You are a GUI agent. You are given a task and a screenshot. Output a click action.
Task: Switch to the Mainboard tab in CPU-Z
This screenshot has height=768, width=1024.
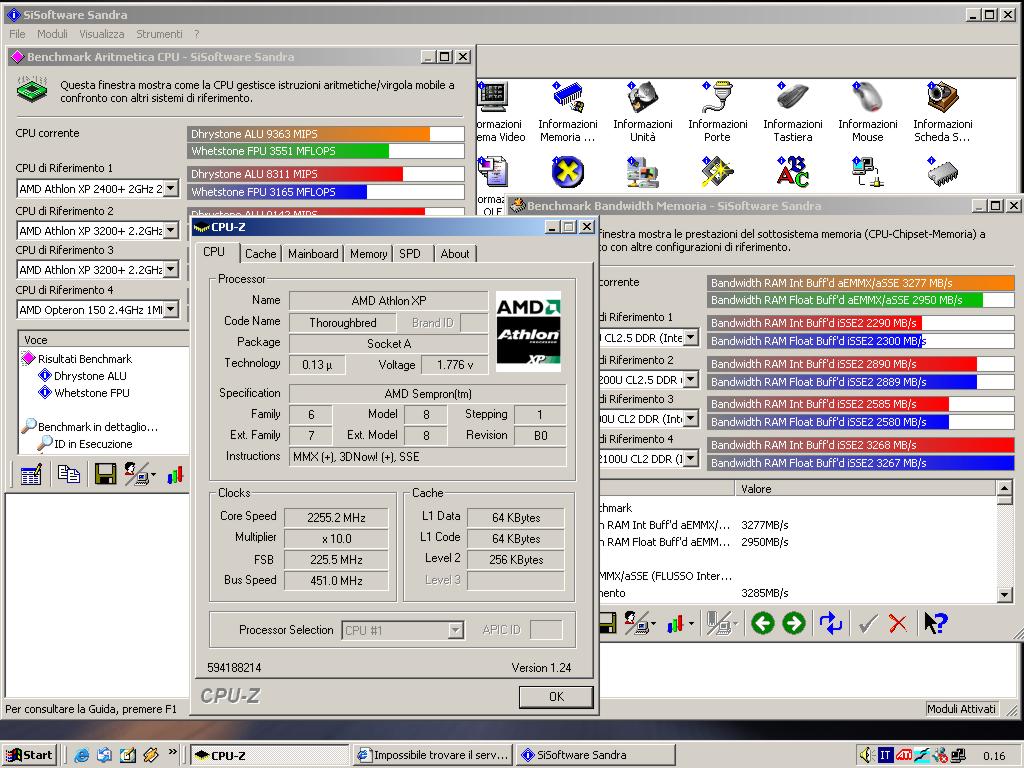pos(313,253)
